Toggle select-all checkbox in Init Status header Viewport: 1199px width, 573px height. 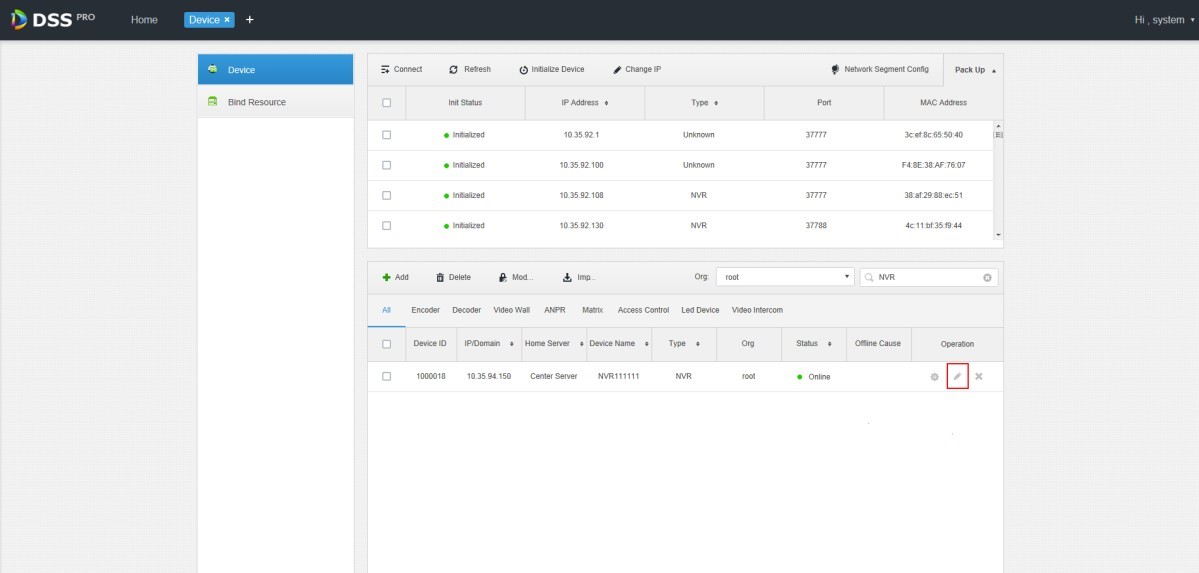tap(386, 103)
